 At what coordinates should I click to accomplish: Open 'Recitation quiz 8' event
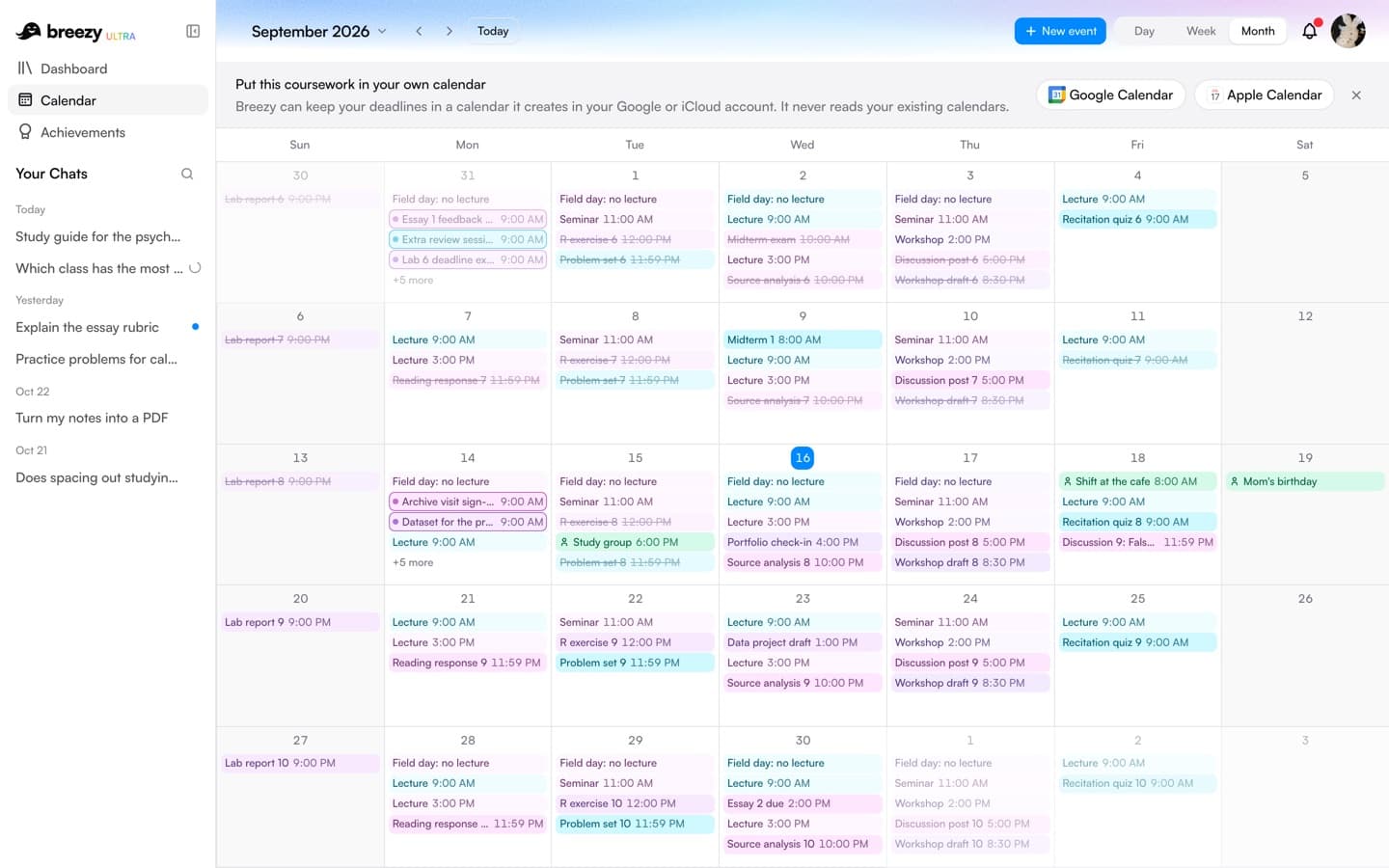pyautogui.click(x=1137, y=522)
